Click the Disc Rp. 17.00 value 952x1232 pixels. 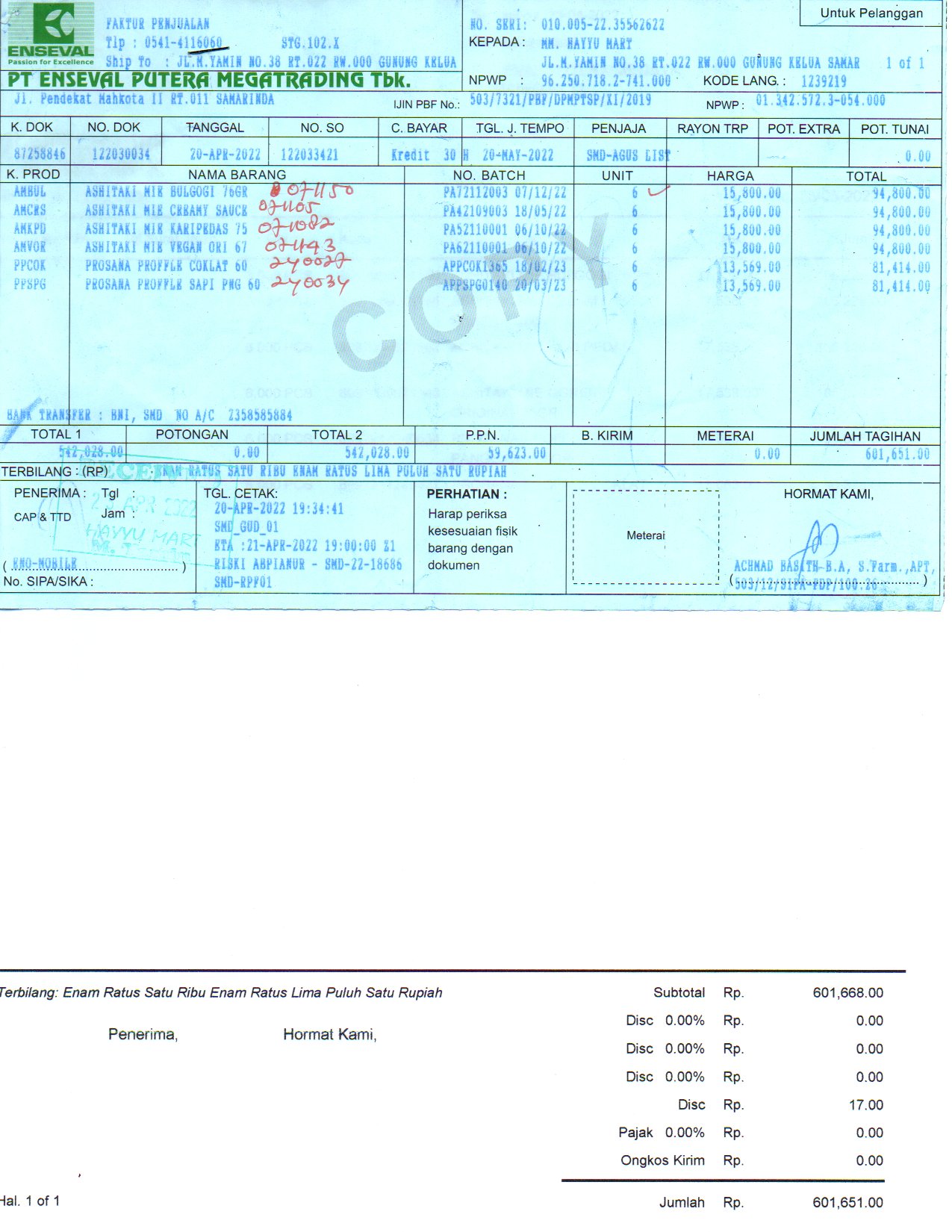pos(865,1105)
